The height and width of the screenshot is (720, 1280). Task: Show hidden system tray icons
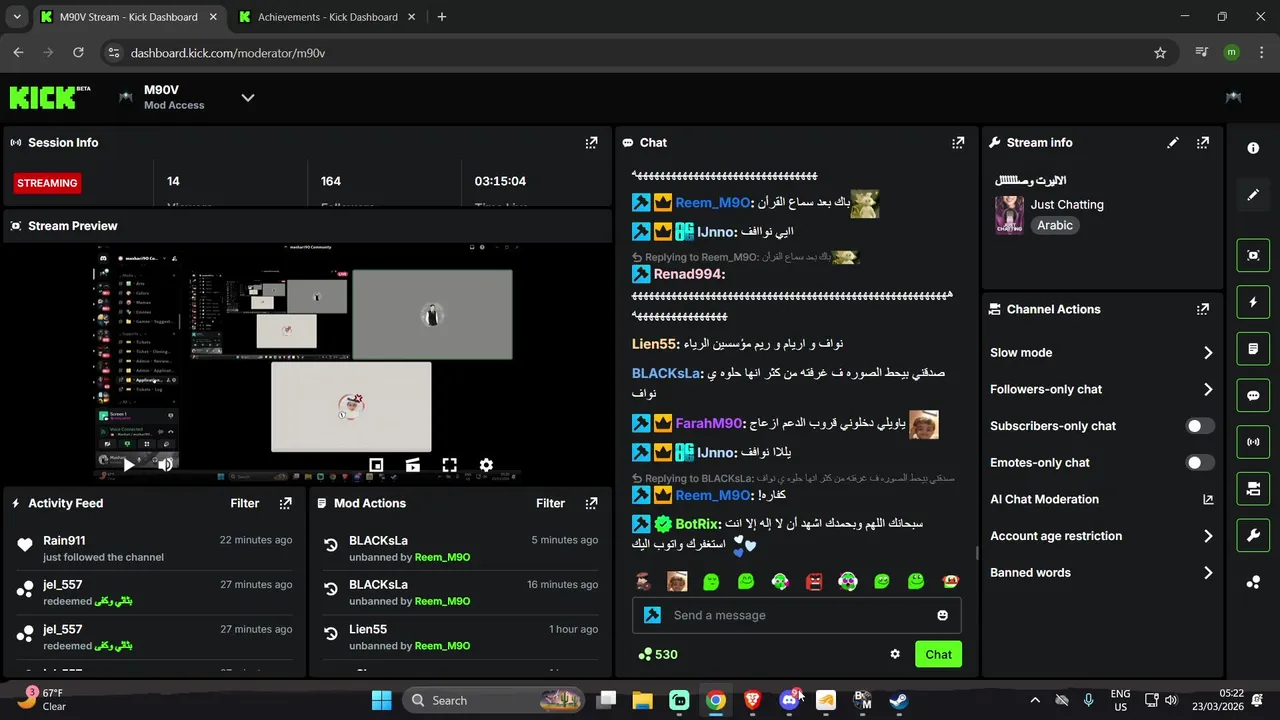tap(1034, 700)
